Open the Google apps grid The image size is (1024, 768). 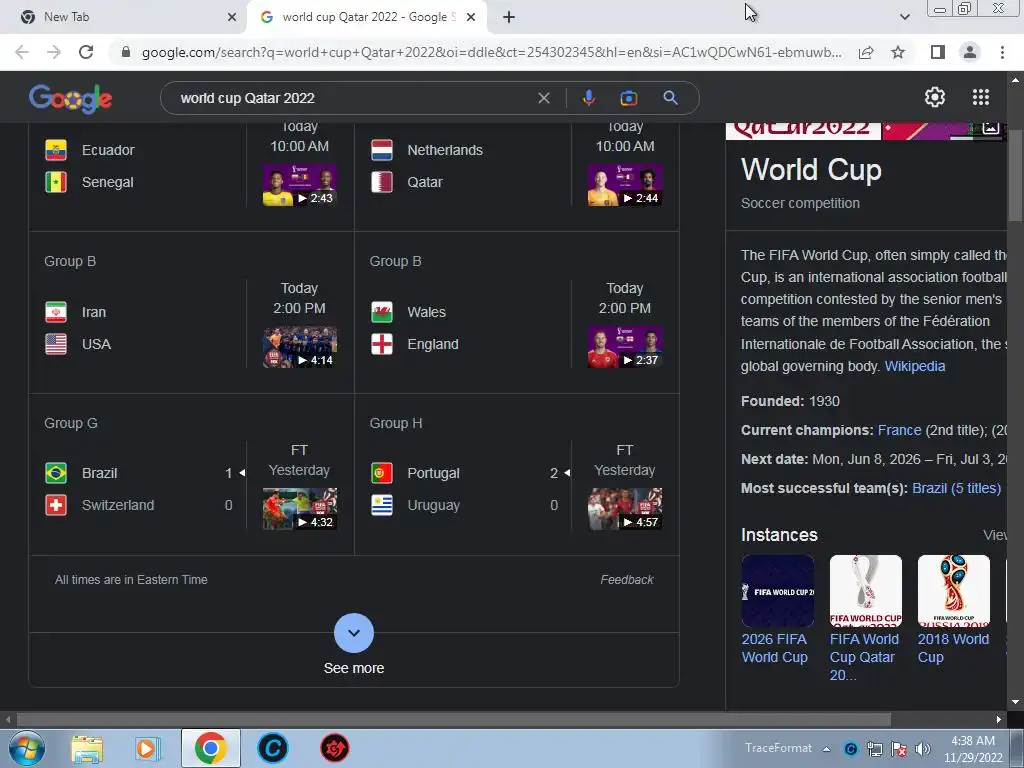[x=980, y=97]
